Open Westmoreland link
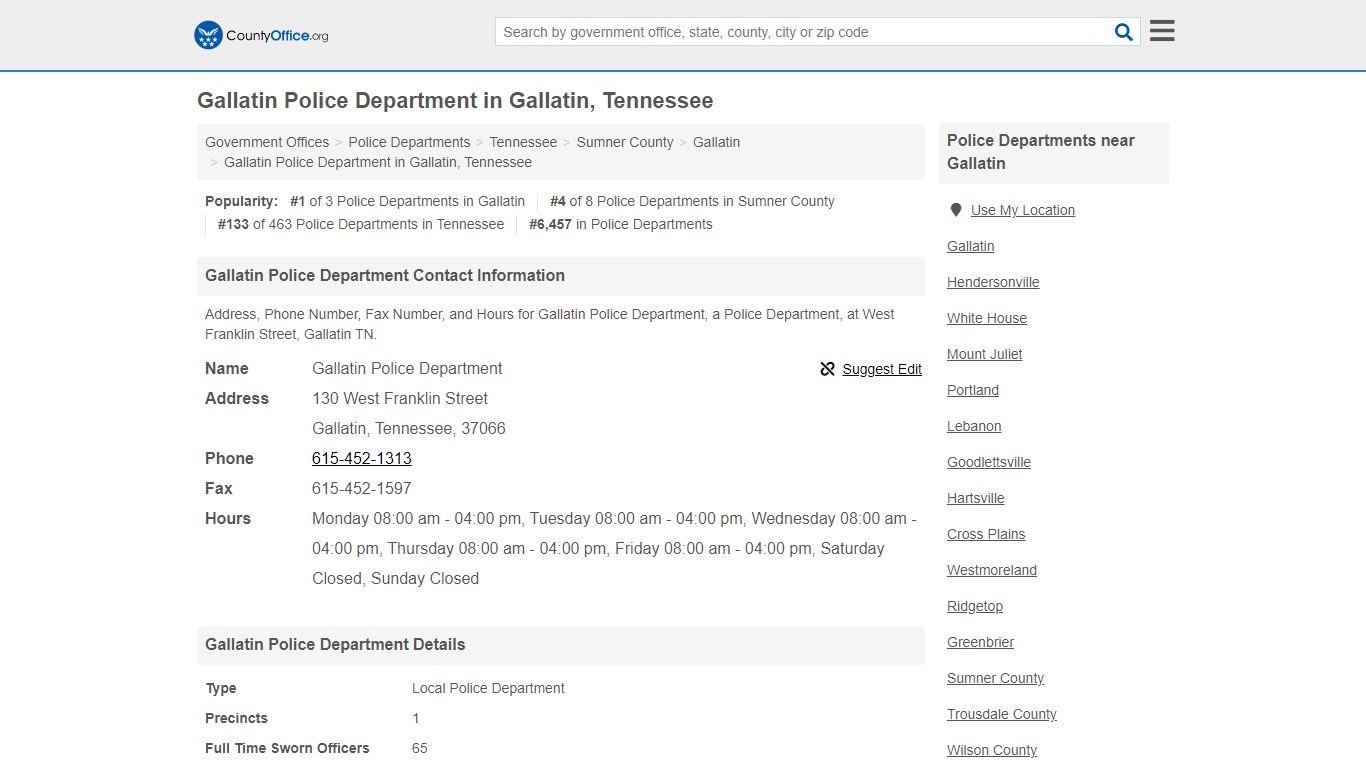Screen dimensions: 1366x768 pos(992,570)
